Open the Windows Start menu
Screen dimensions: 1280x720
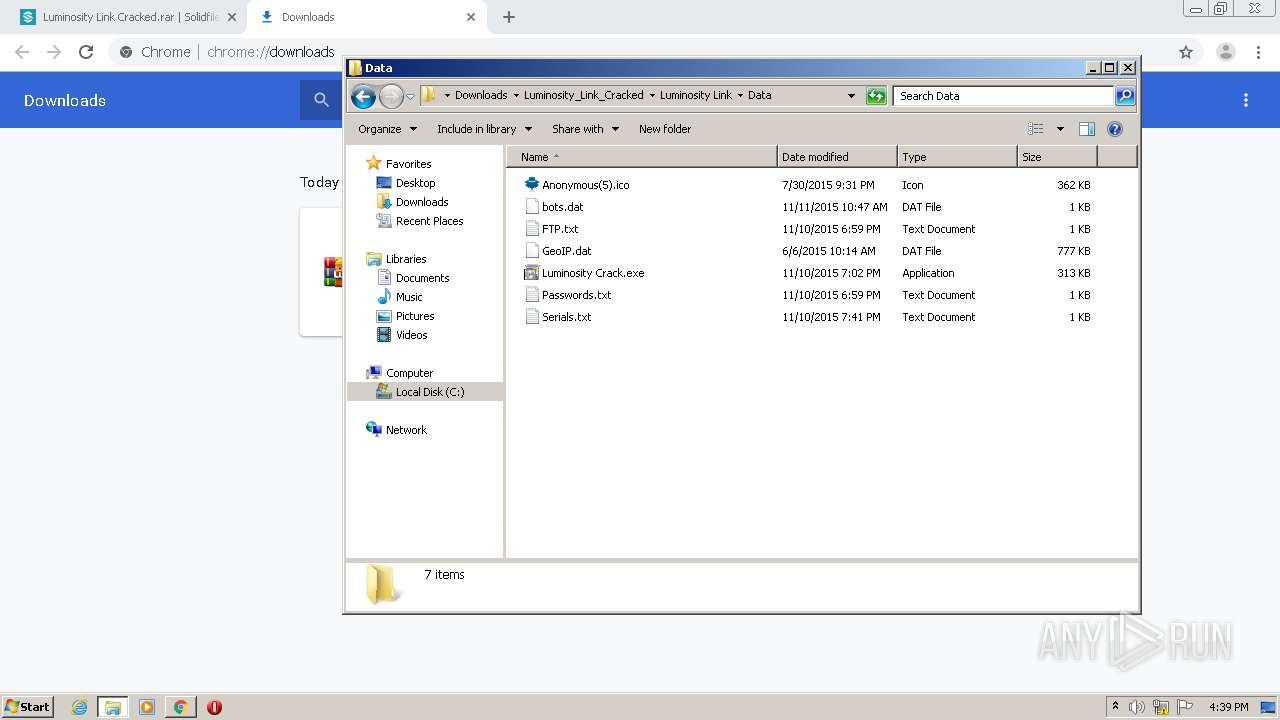tap(28, 707)
